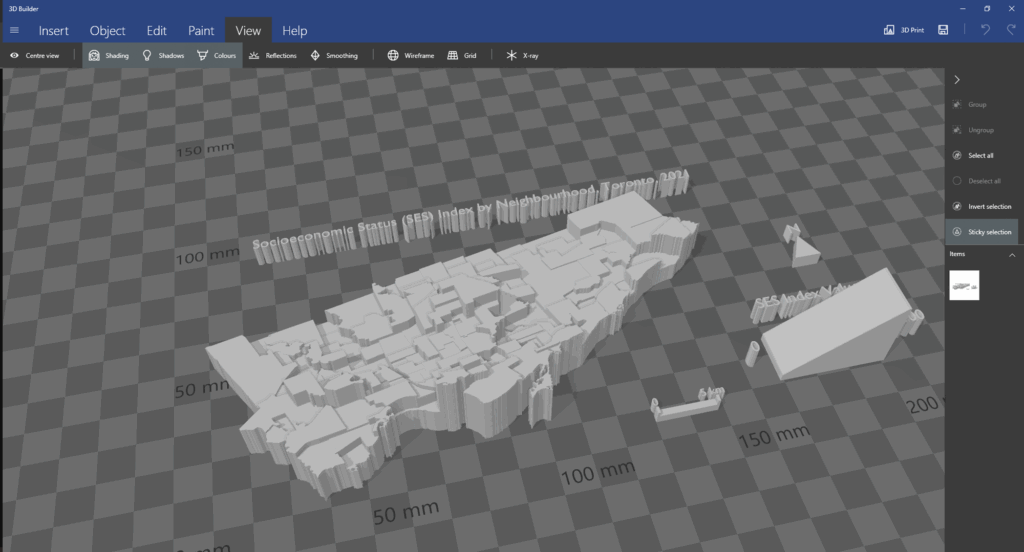Image resolution: width=1024 pixels, height=552 pixels.
Task: Collapse the right side panel chevron
Action: tap(957, 79)
